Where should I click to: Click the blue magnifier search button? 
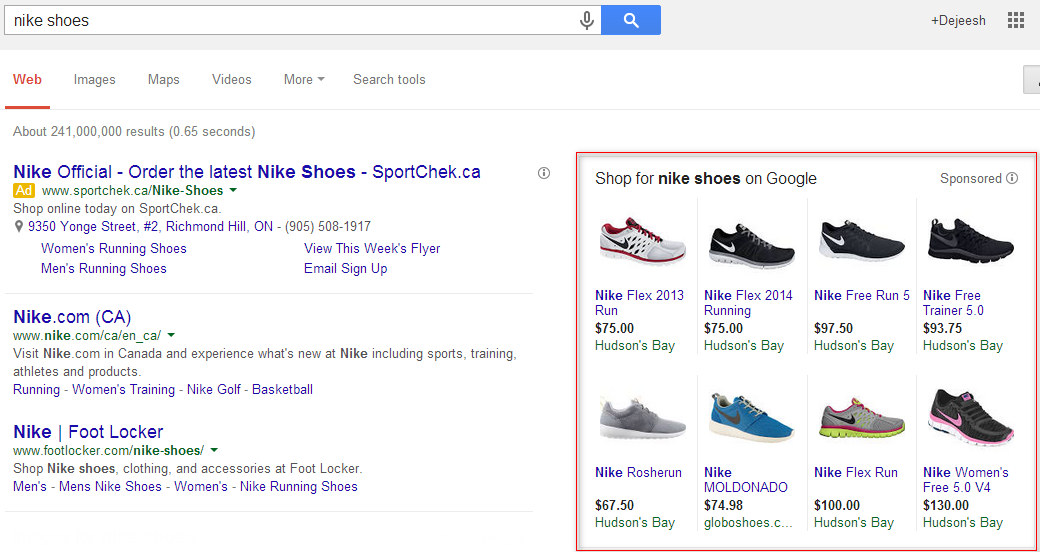631,21
